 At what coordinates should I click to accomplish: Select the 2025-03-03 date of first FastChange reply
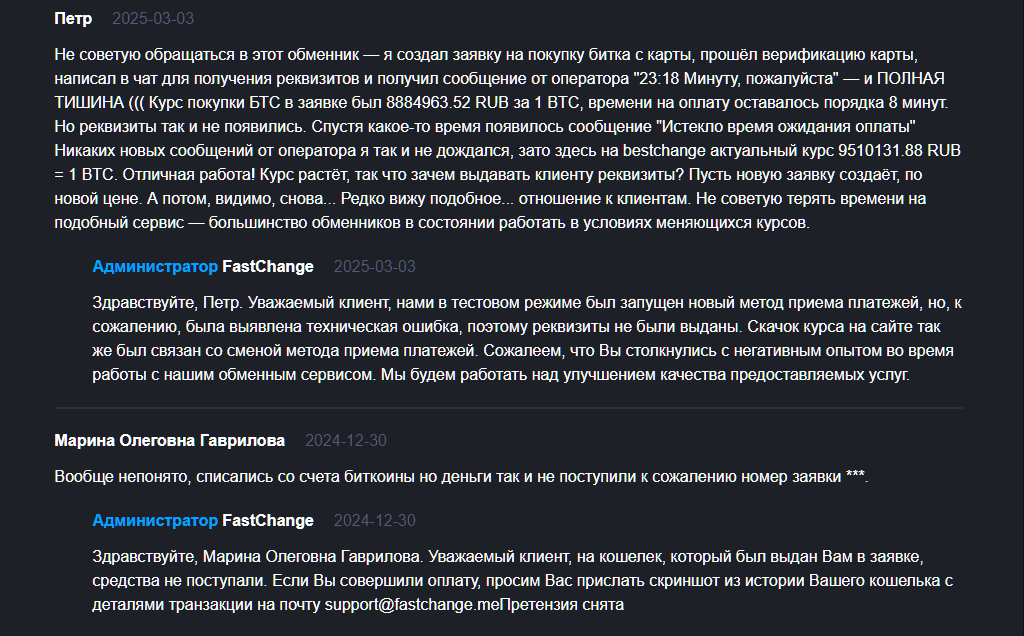coord(374,266)
